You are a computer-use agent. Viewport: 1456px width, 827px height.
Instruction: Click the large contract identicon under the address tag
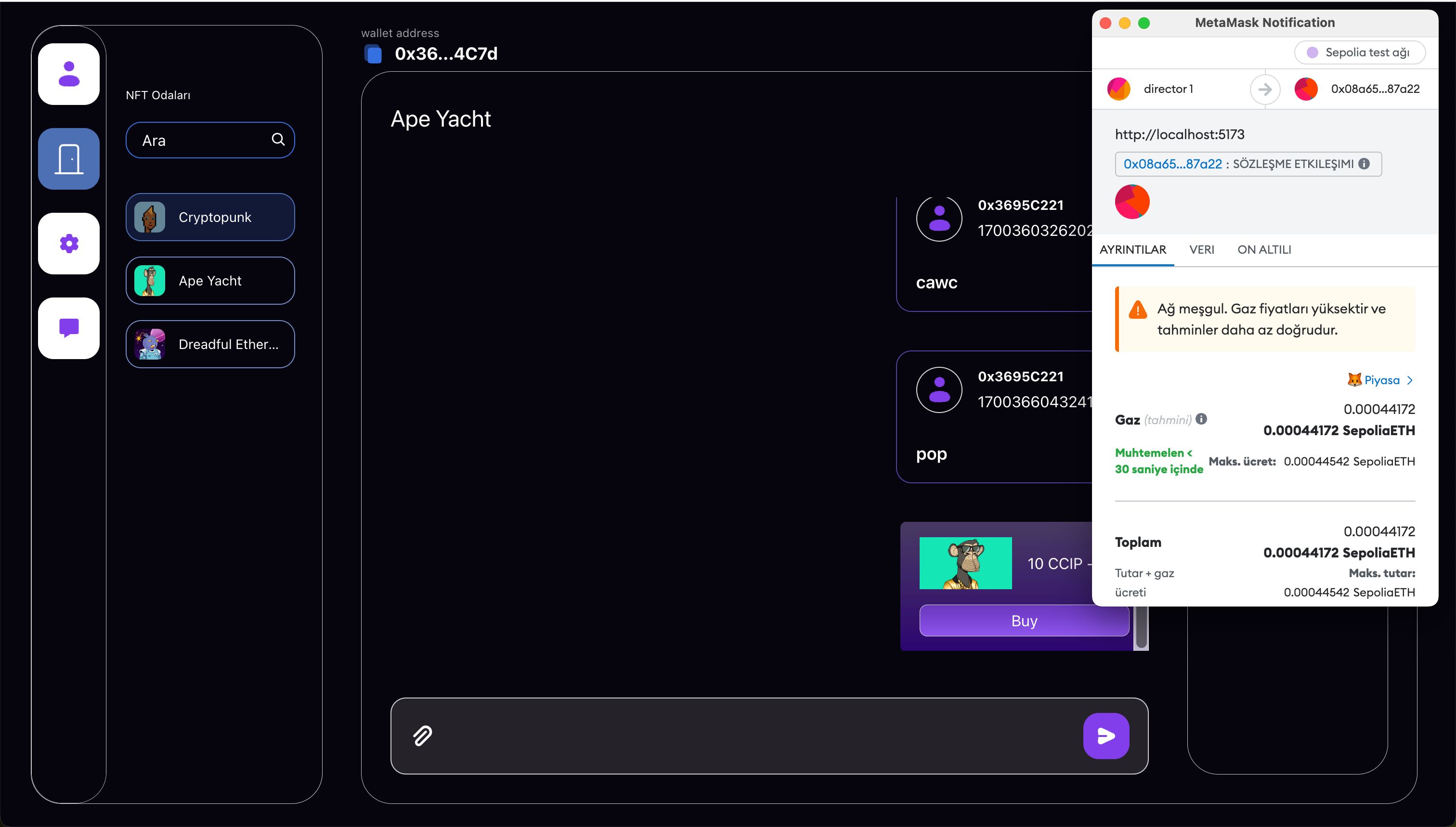(x=1132, y=202)
